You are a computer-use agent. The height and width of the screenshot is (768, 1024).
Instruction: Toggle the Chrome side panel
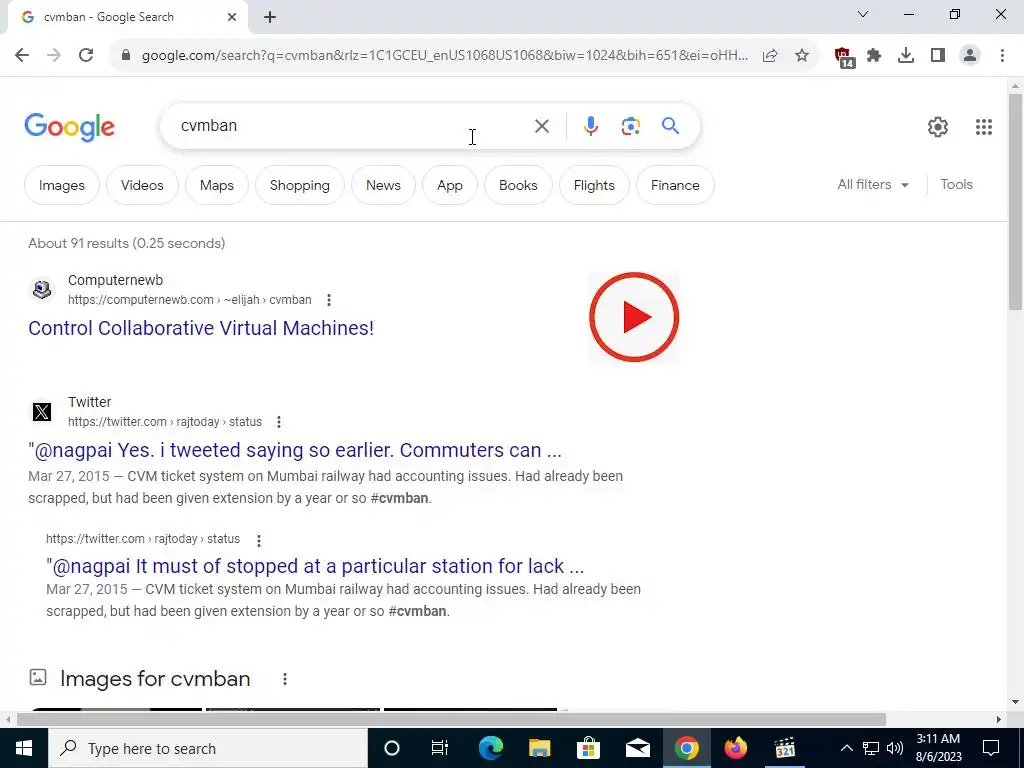938,56
